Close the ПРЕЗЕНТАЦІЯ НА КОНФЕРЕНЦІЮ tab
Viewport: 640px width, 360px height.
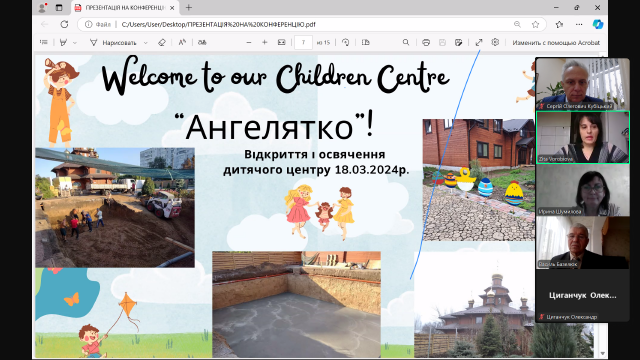tap(173, 8)
